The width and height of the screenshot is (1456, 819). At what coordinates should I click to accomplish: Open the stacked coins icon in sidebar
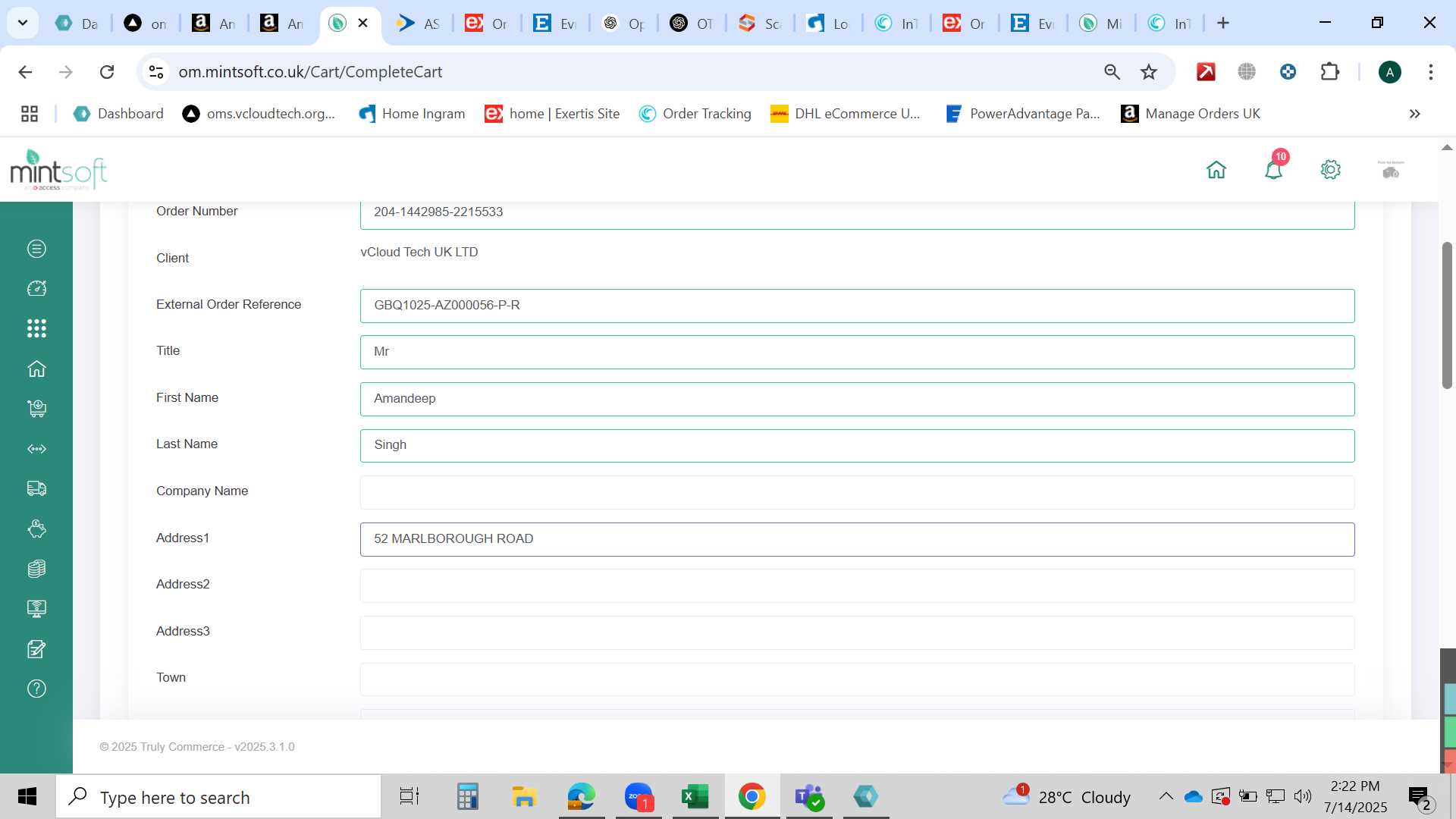click(36, 569)
